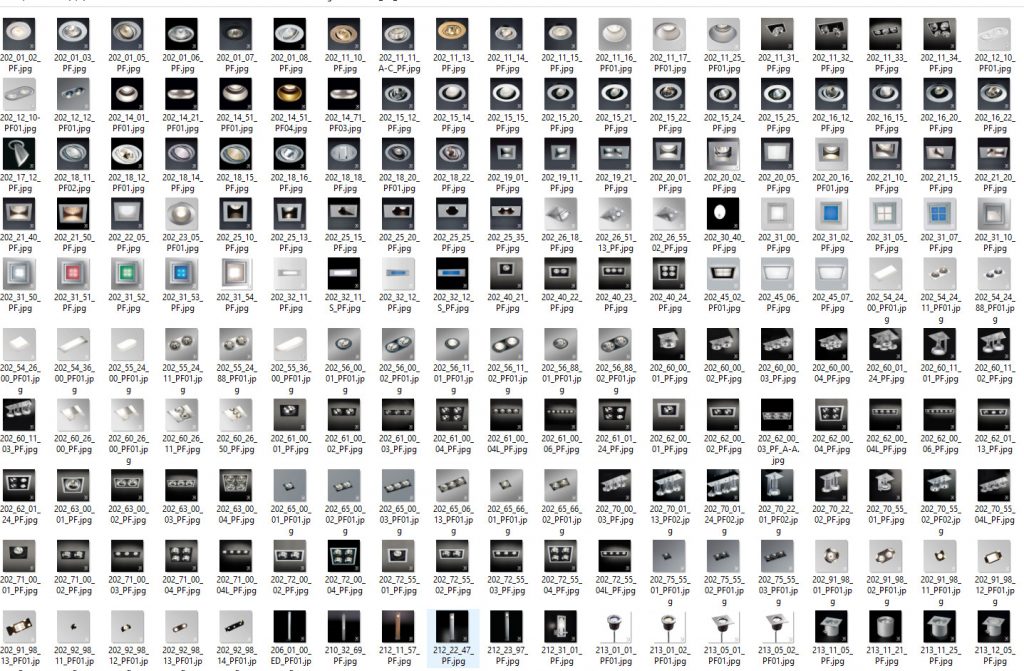Open file 202_11_11_A-C_PF.jpg
1024x671 pixels.
(x=398, y=35)
